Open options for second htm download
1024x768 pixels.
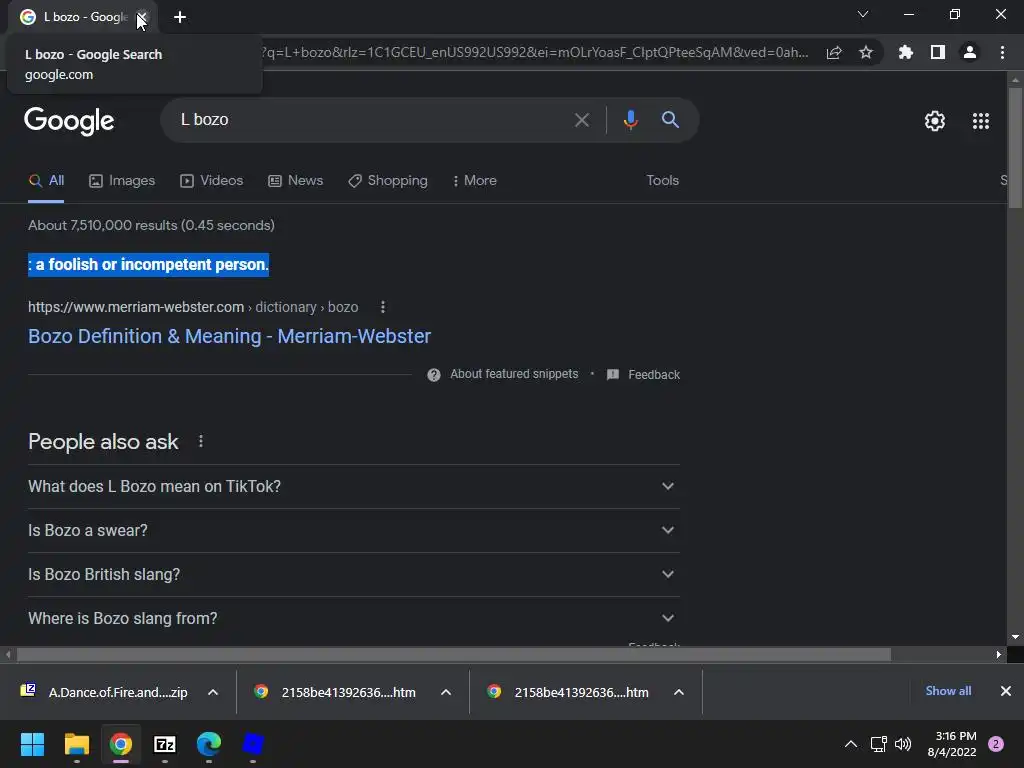[x=679, y=692]
